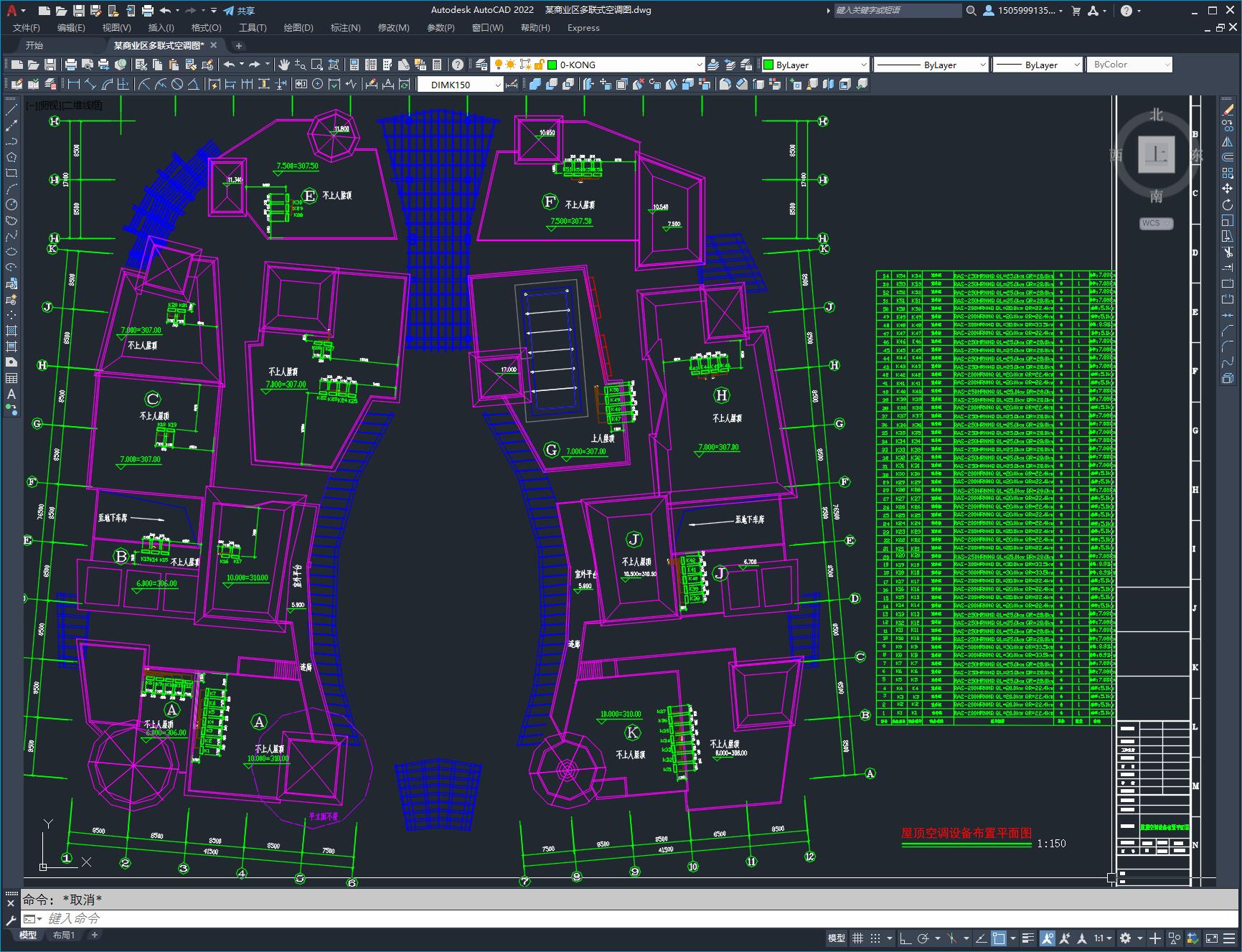Open Layer Properties Manager
This screenshot has width=1242, height=952.
[481, 65]
